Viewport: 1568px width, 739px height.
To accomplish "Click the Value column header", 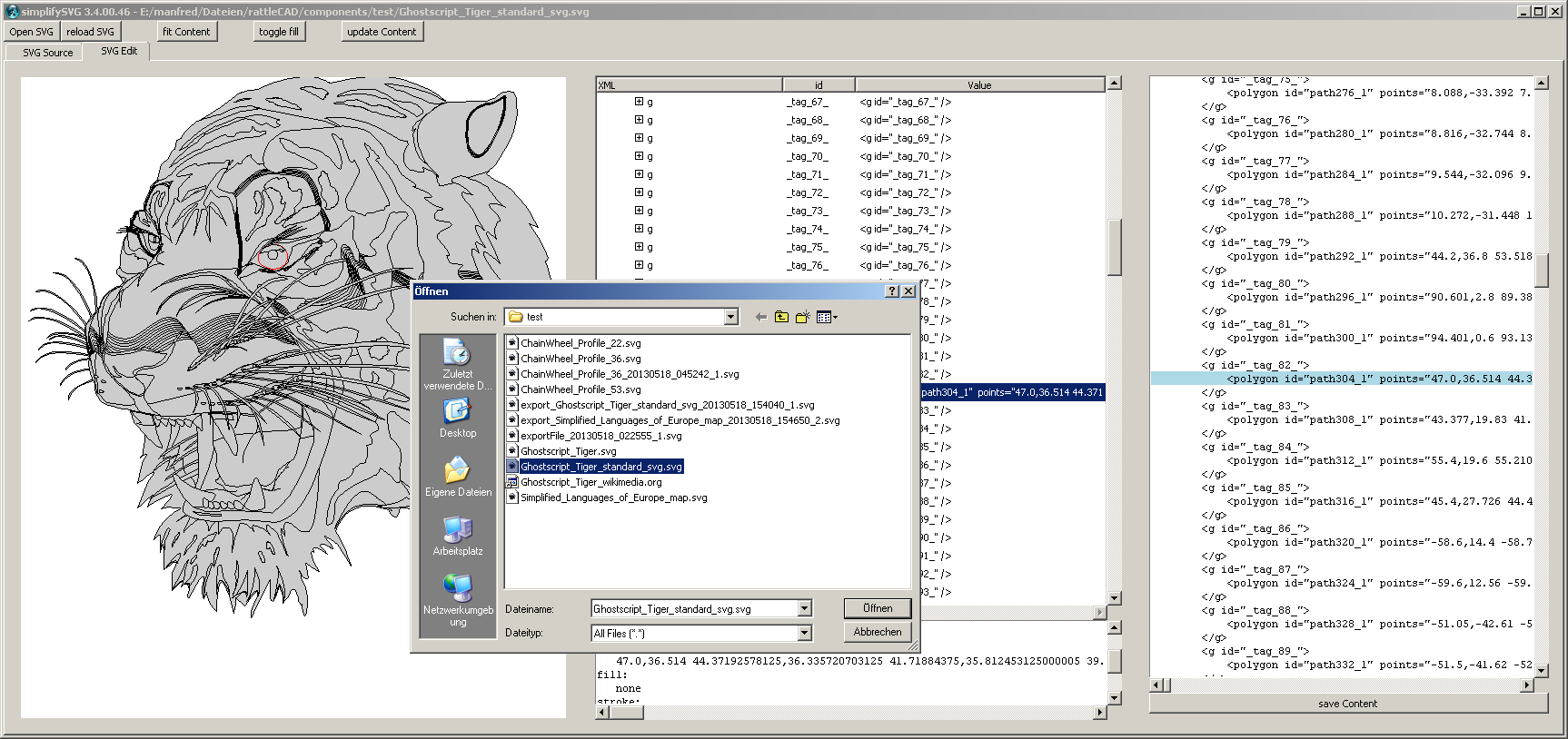I will tap(979, 85).
